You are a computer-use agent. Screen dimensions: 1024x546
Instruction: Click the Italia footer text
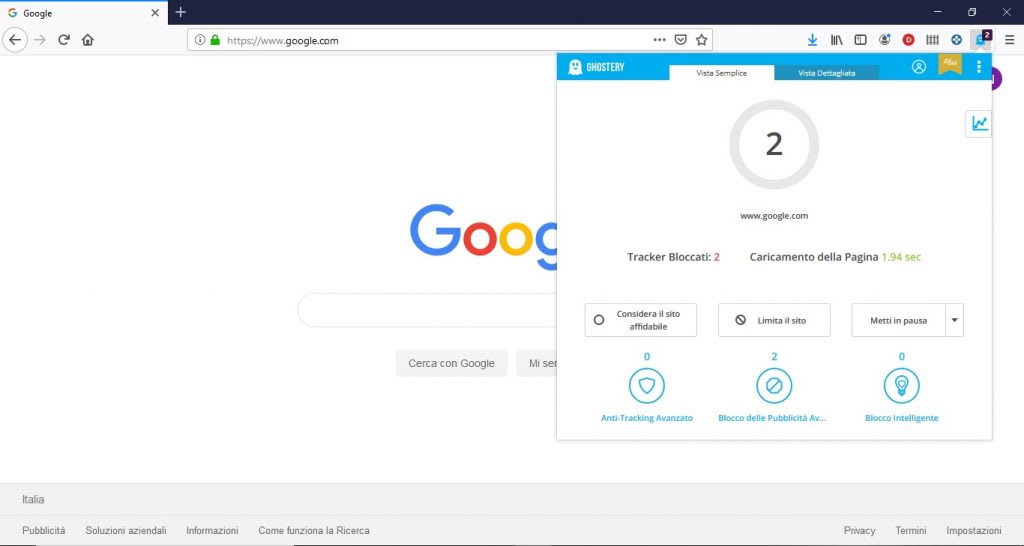pyautogui.click(x=33, y=499)
